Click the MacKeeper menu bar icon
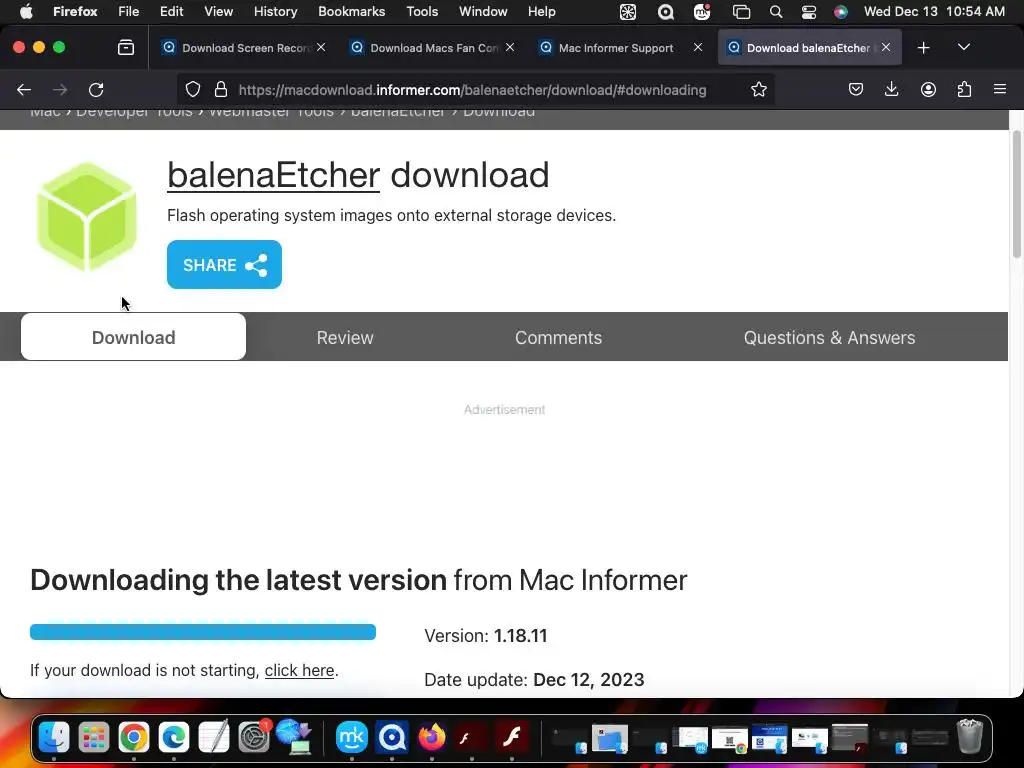 702,12
